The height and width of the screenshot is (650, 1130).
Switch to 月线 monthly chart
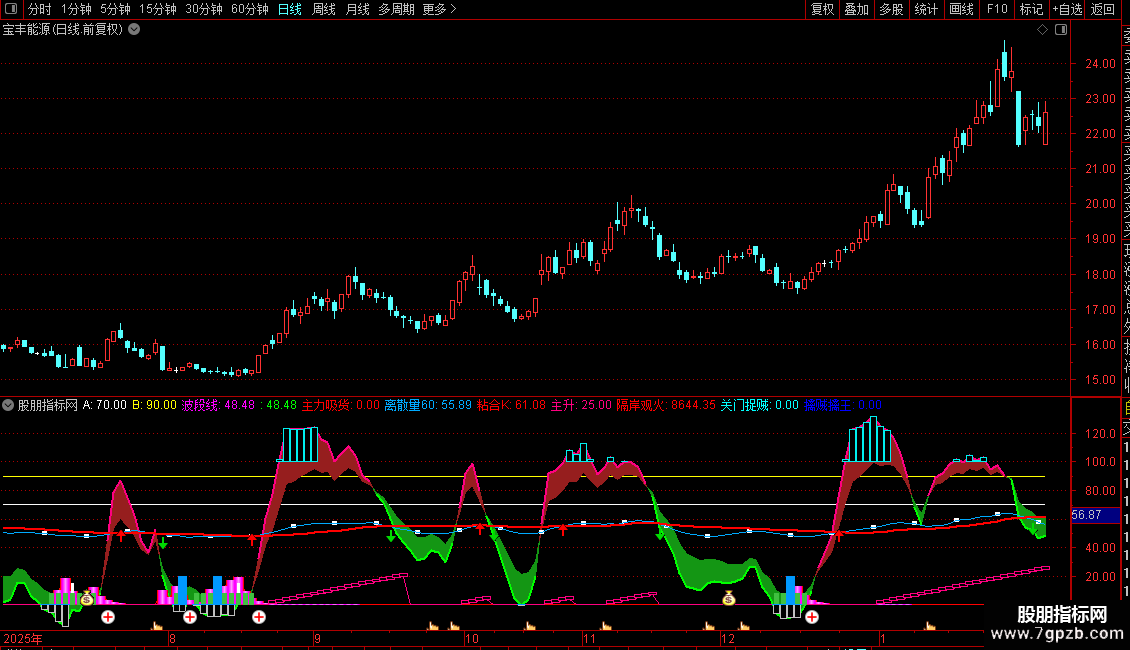[x=357, y=9]
